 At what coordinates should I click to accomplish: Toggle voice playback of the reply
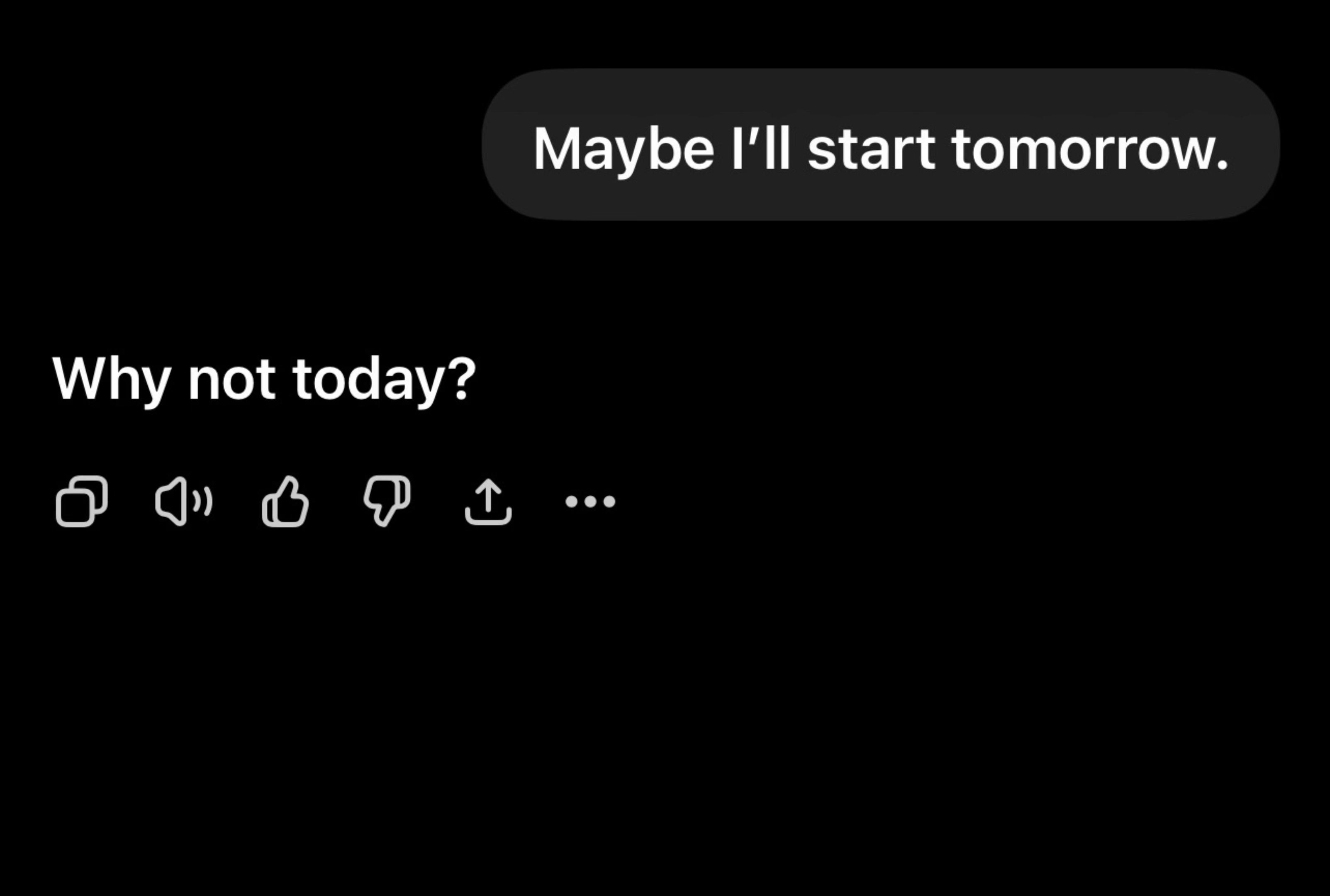pyautogui.click(x=184, y=501)
